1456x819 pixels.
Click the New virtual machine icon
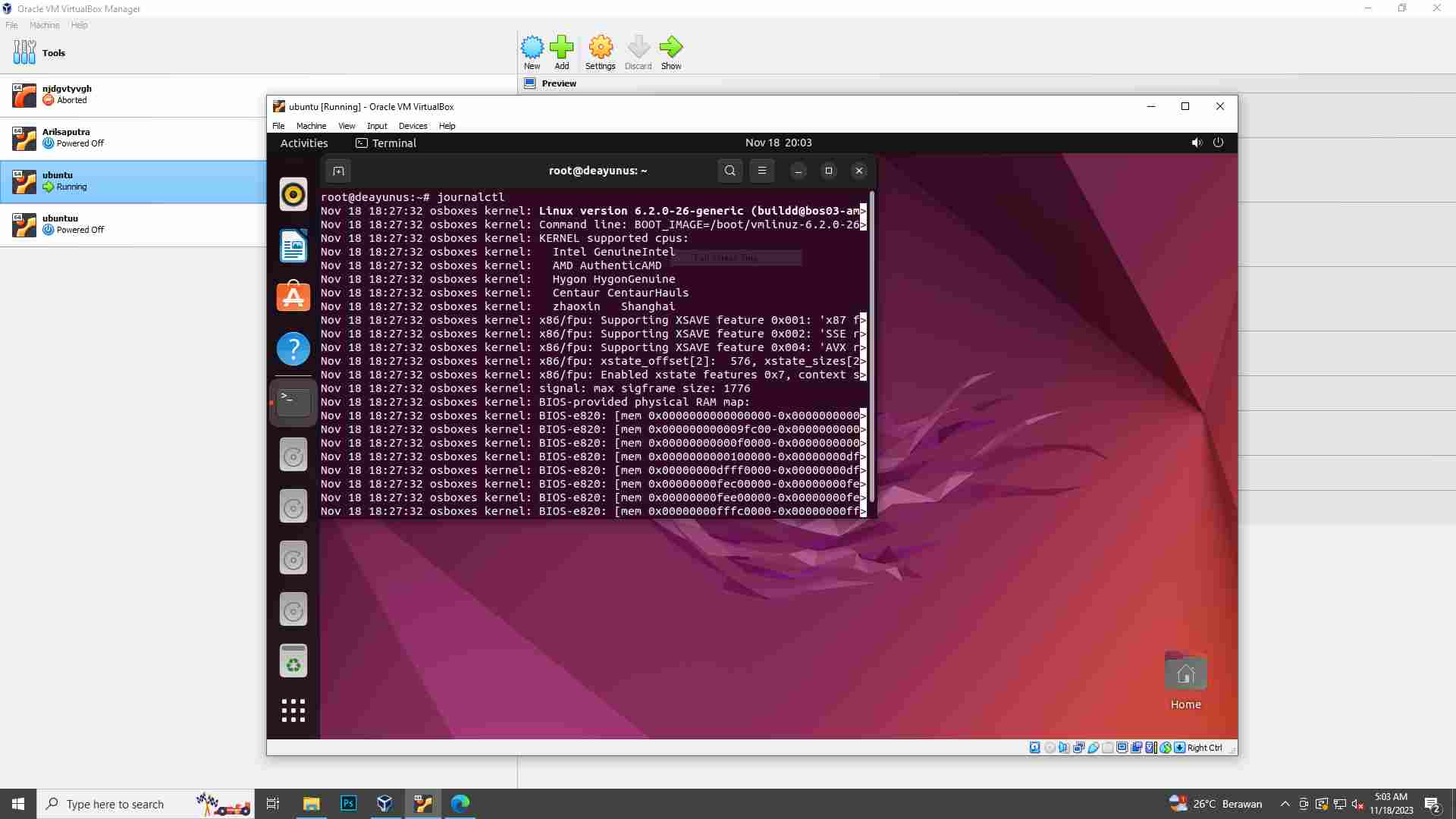[x=532, y=52]
